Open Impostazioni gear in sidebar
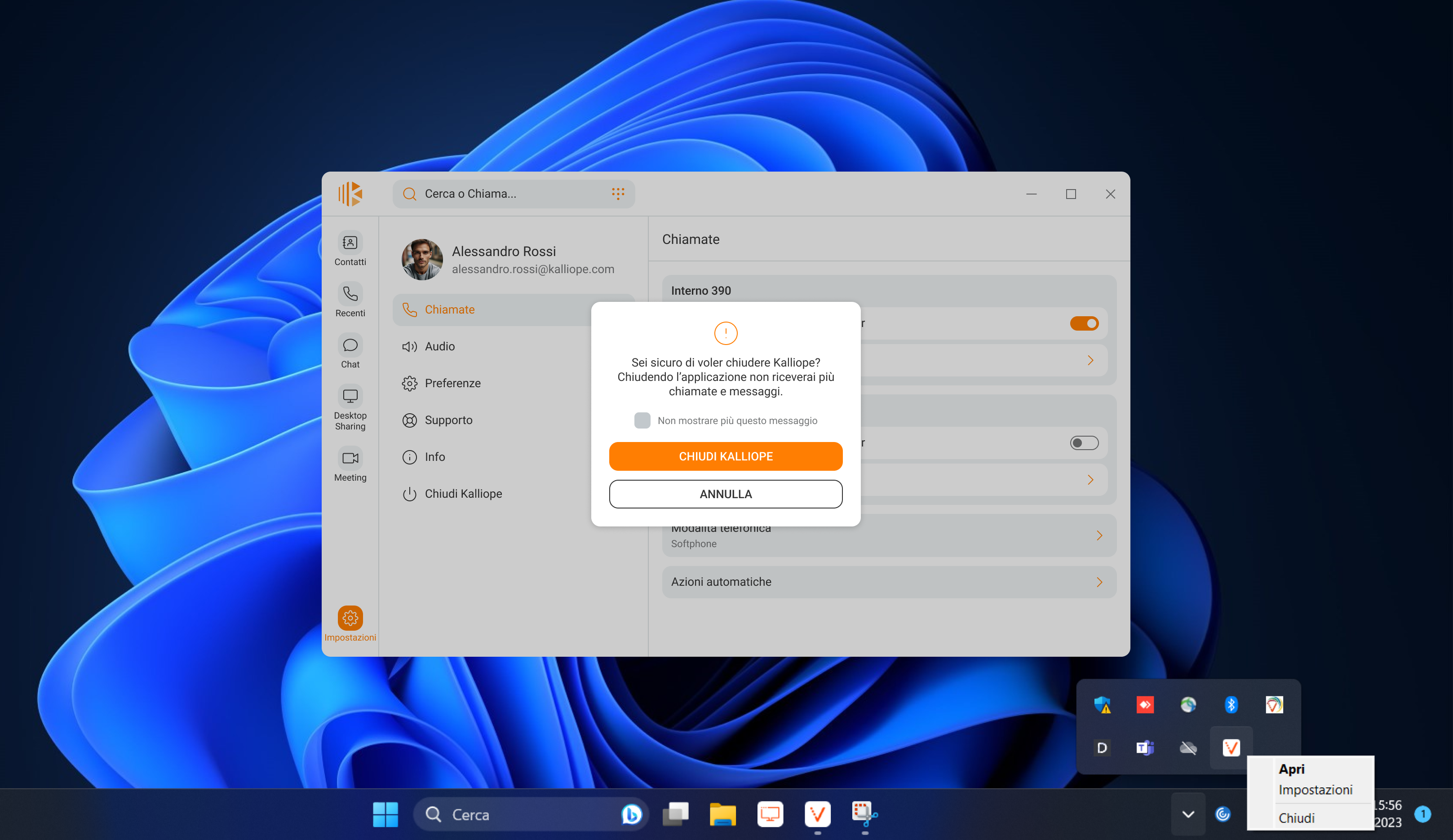 point(350,624)
